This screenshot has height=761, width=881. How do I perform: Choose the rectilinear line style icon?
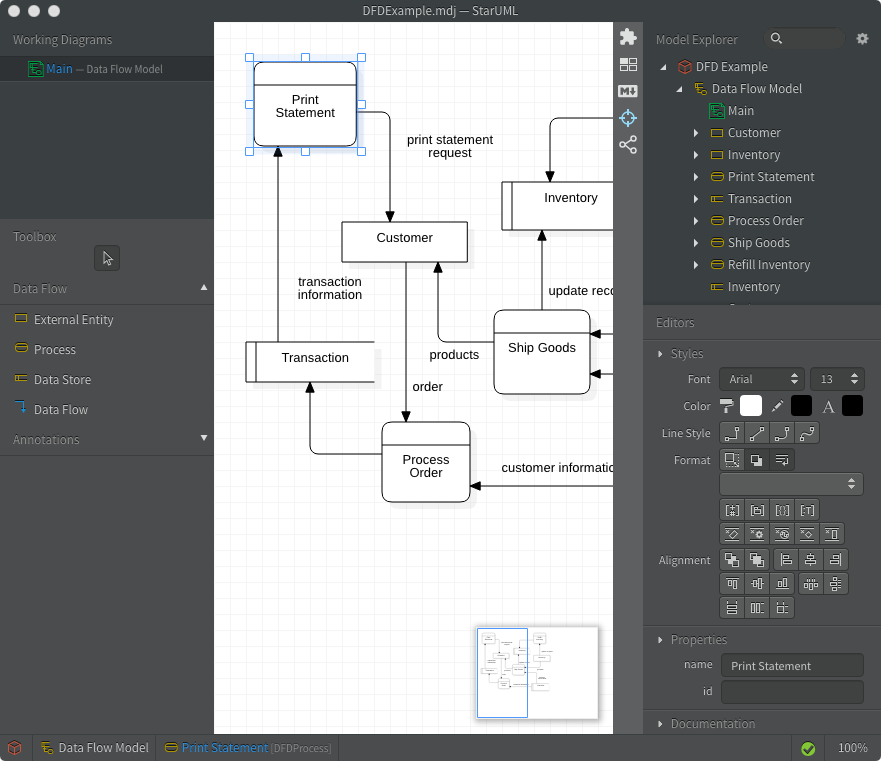[x=732, y=433]
